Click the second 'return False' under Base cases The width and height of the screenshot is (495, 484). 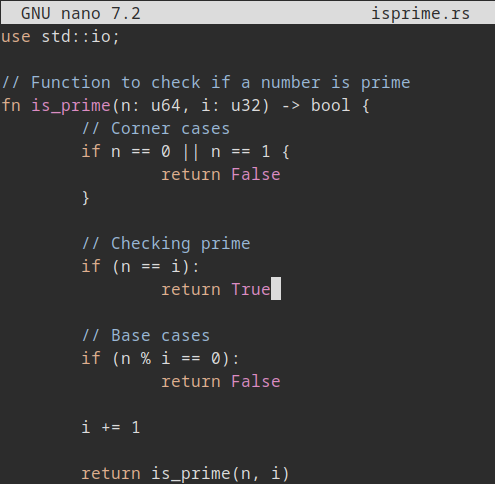[221, 381]
